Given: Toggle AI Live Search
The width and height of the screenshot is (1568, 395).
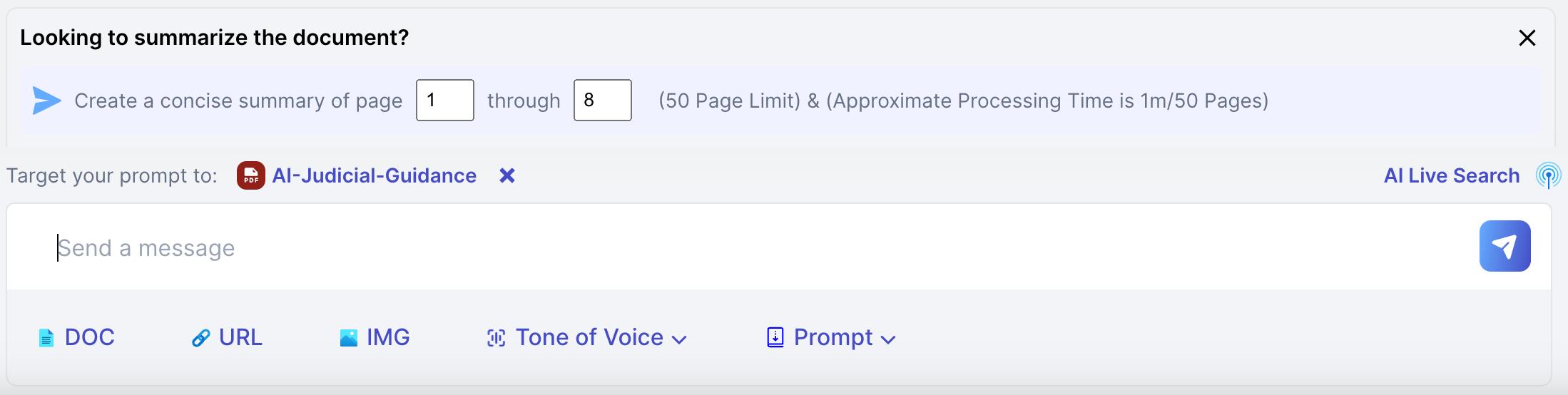Looking at the screenshot, I should [1452, 175].
